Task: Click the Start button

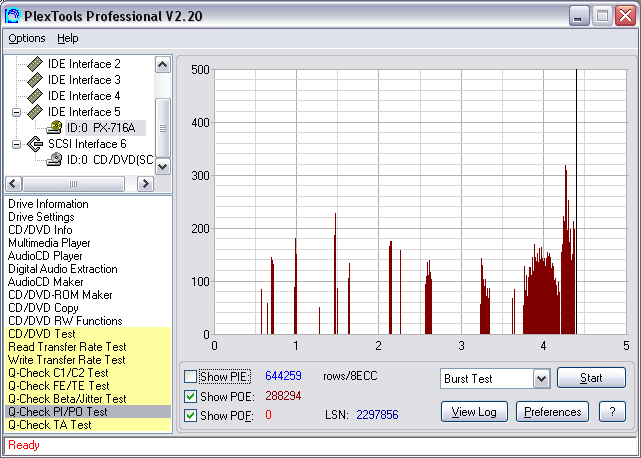Action: coord(591,378)
